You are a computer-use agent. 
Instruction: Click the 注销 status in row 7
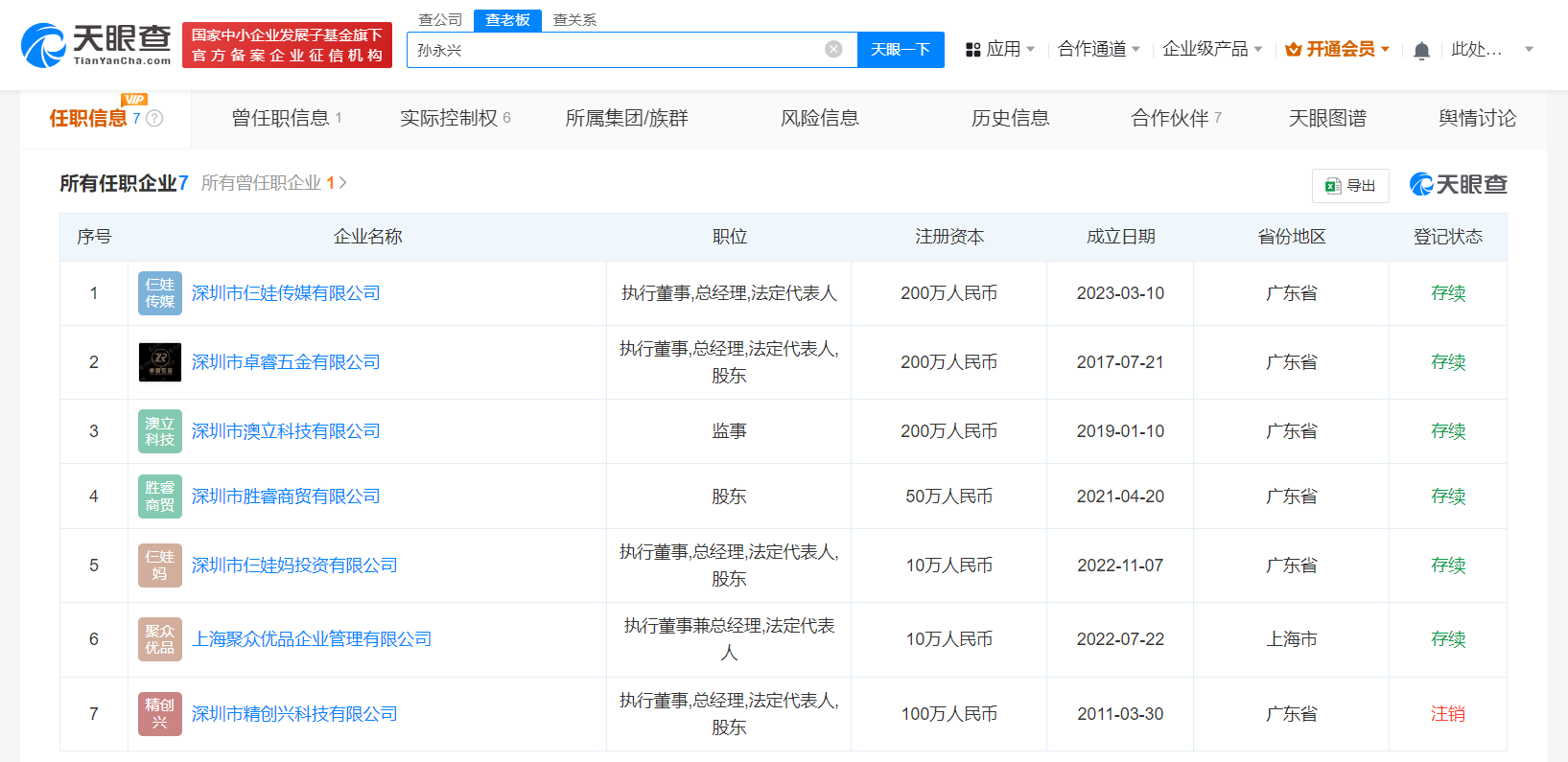[1447, 714]
